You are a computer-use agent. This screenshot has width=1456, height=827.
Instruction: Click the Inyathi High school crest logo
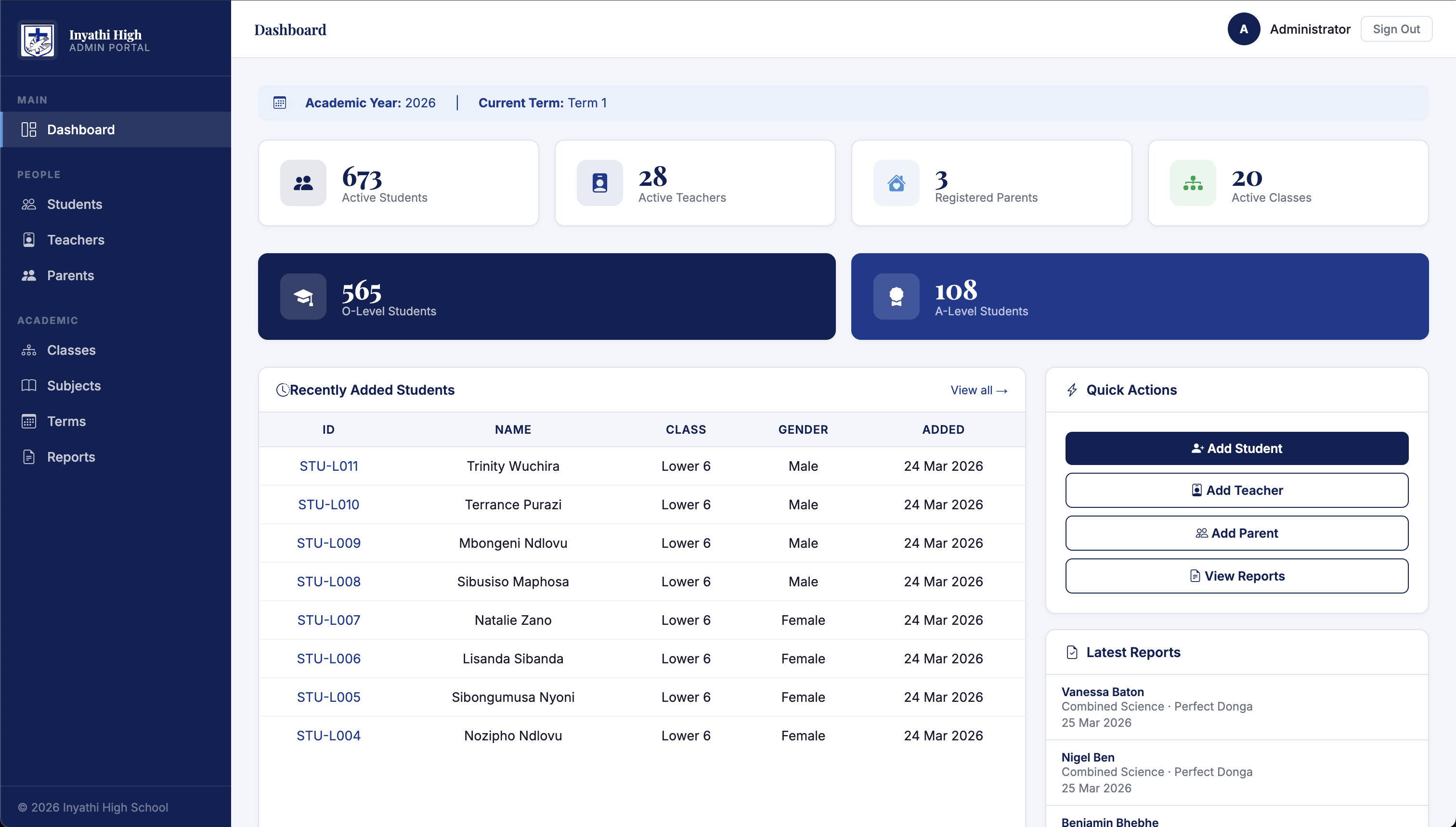[x=38, y=40]
